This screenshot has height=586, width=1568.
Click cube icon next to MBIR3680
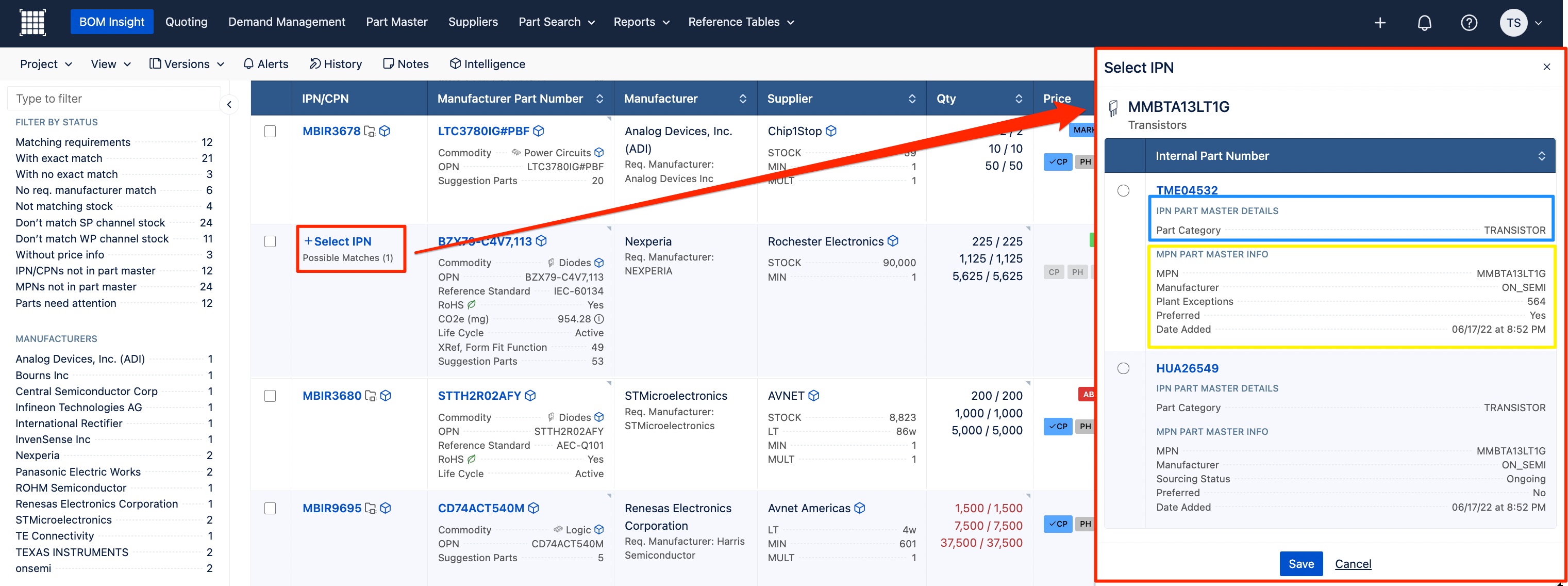tap(386, 395)
